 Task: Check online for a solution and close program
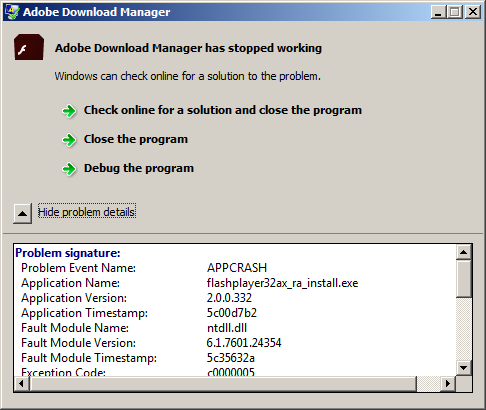pyautogui.click(x=223, y=110)
